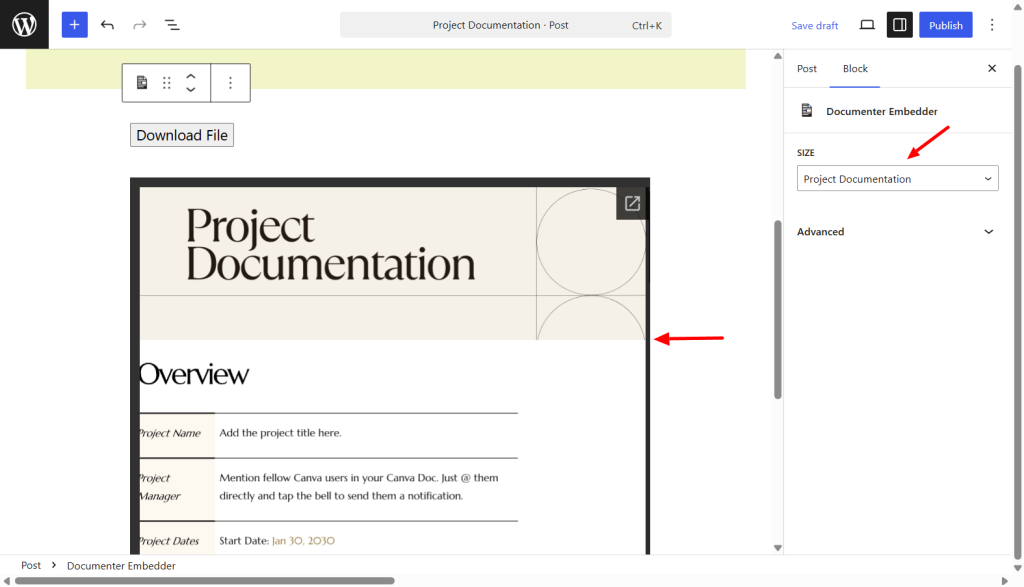The image size is (1024, 587).
Task: Move the embed block up with the arrow
Action: [x=190, y=77]
